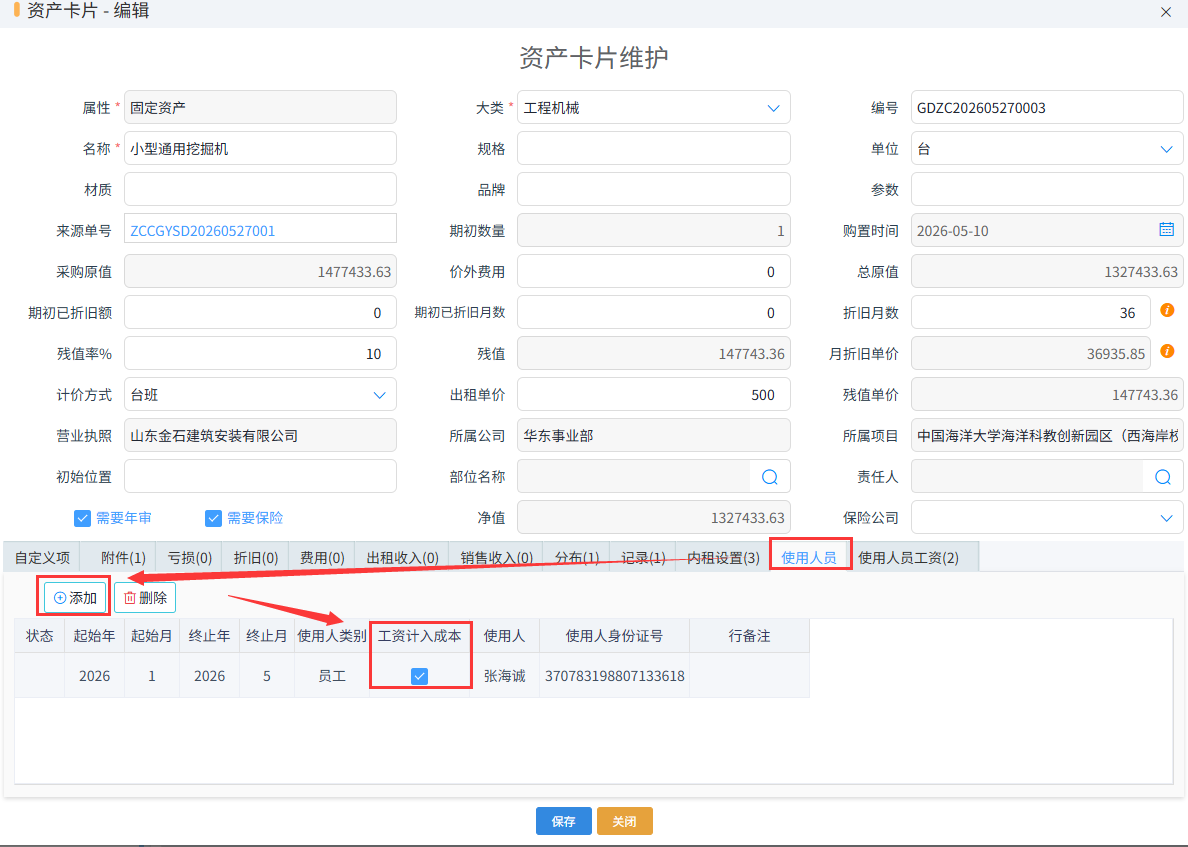The height and width of the screenshot is (847, 1188).
Task: Click the 起始年 column header
Action: click(94, 636)
